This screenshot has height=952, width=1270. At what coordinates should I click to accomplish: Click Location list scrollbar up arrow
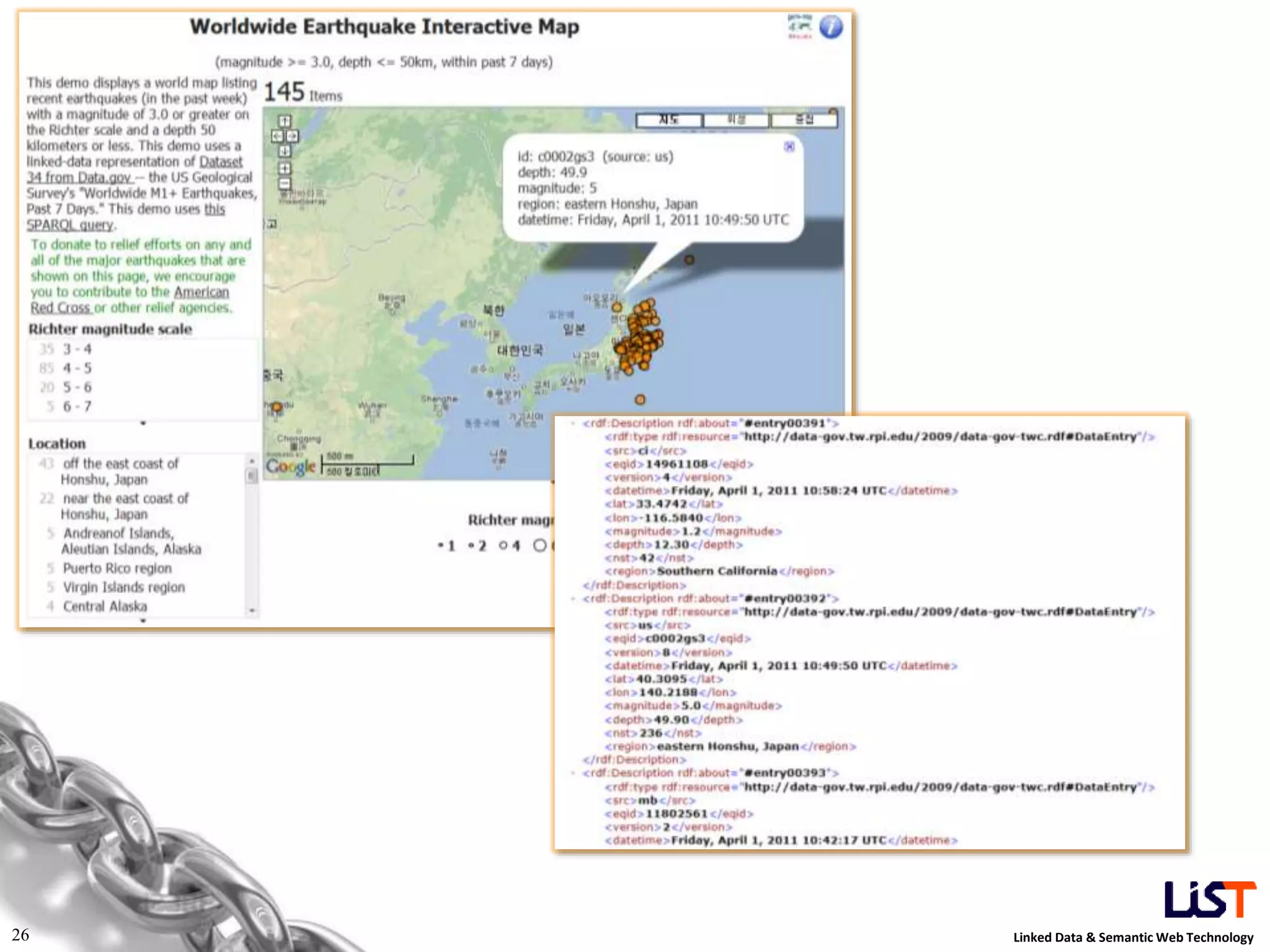(251, 461)
